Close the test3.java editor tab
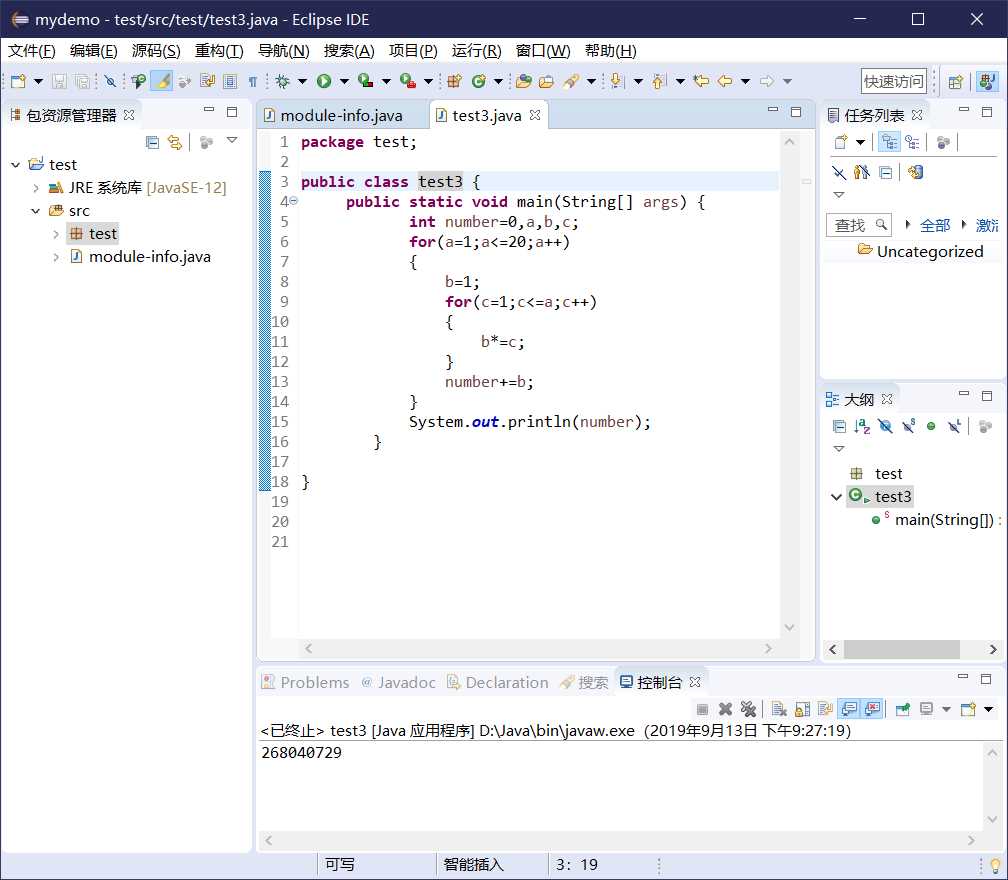1008x880 pixels. click(x=535, y=115)
